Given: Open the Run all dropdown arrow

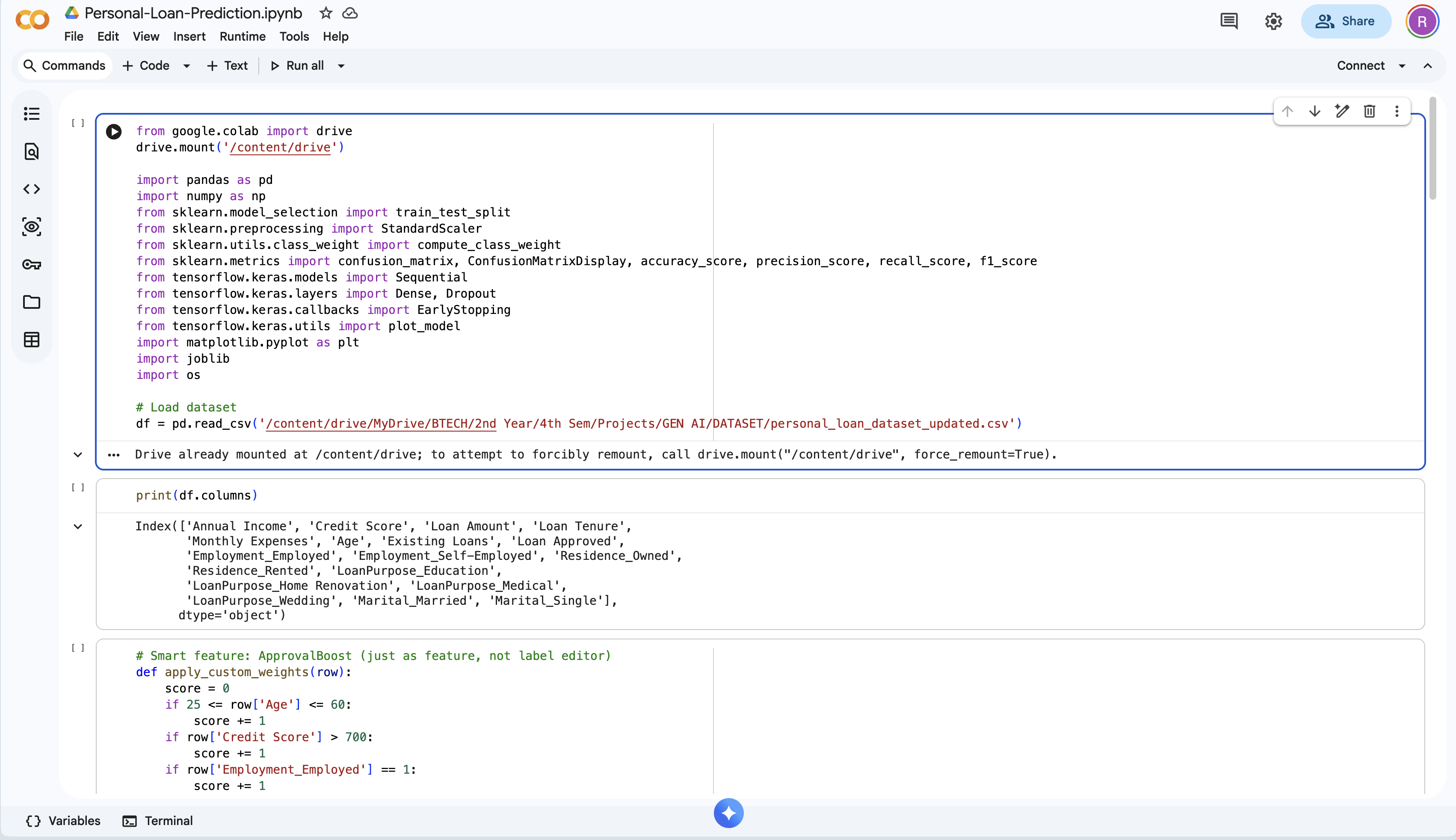Looking at the screenshot, I should 341,66.
